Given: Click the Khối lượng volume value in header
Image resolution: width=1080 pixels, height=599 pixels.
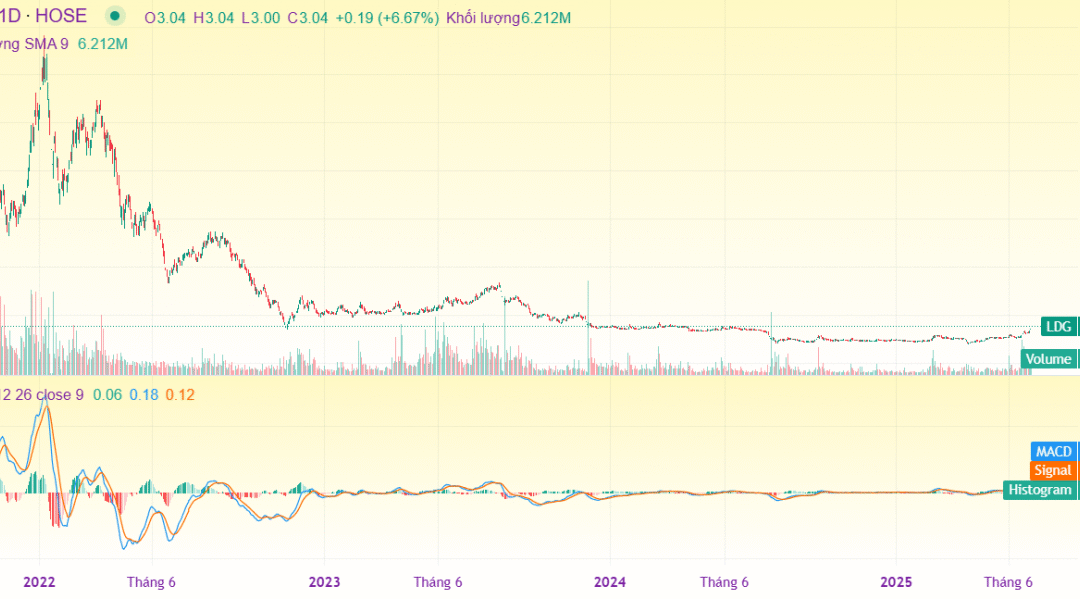Looking at the screenshot, I should click(523, 18).
